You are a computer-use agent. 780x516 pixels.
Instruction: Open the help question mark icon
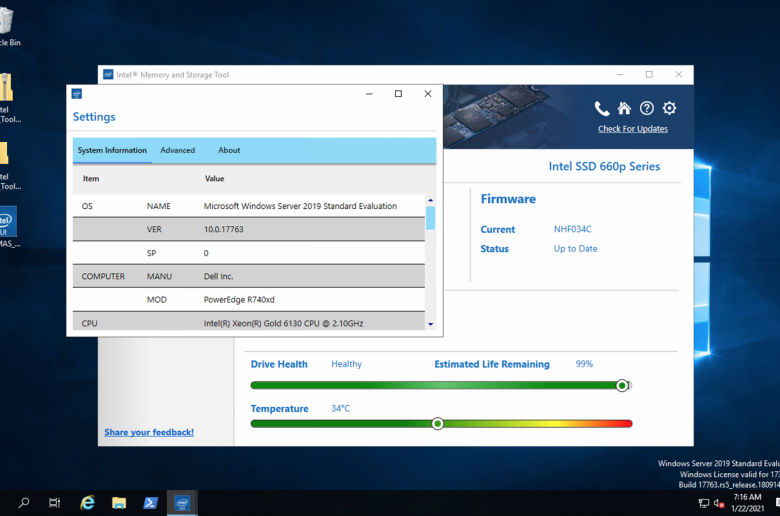(x=647, y=108)
